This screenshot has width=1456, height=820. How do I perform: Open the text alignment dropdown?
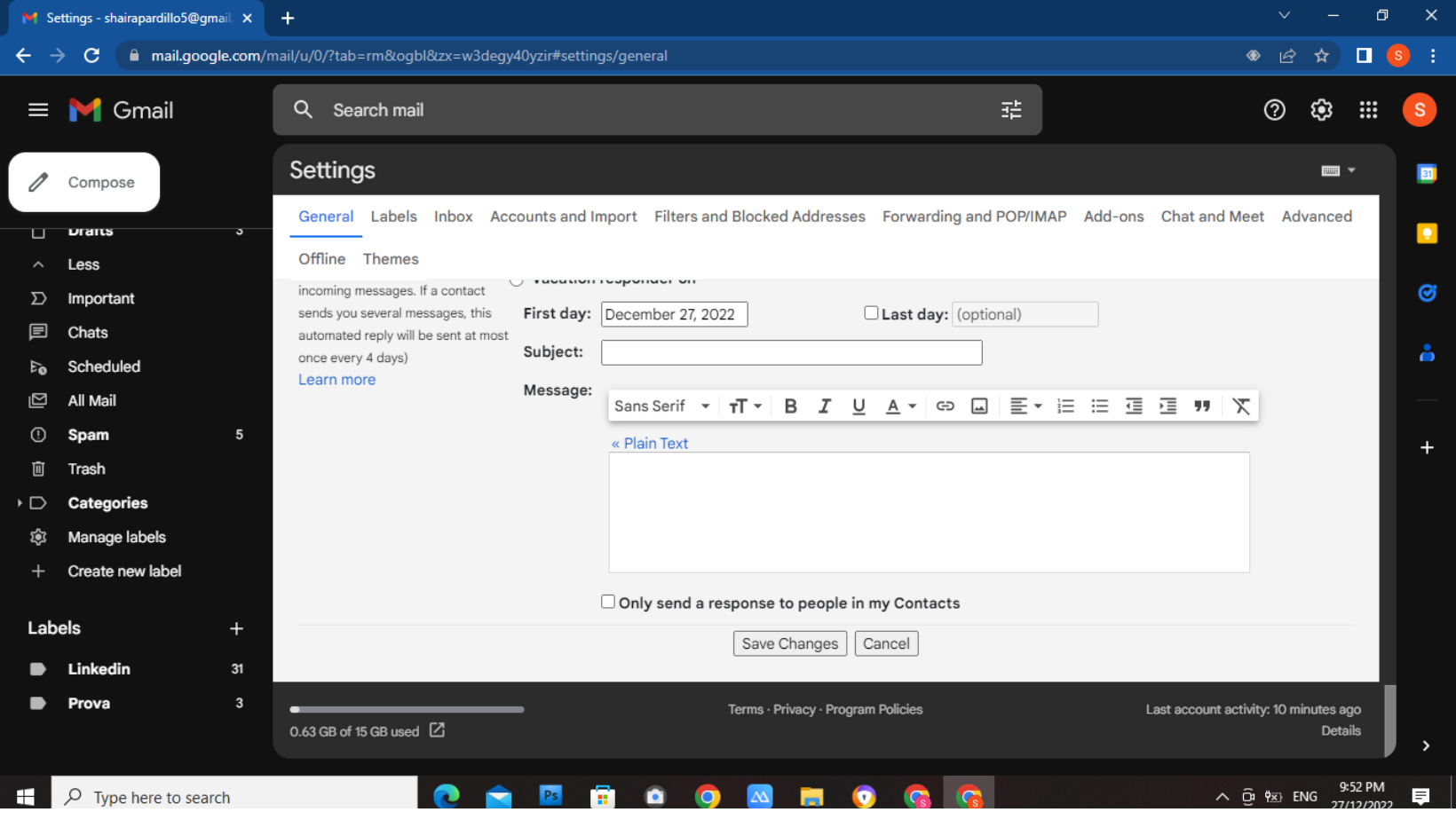(x=1025, y=406)
